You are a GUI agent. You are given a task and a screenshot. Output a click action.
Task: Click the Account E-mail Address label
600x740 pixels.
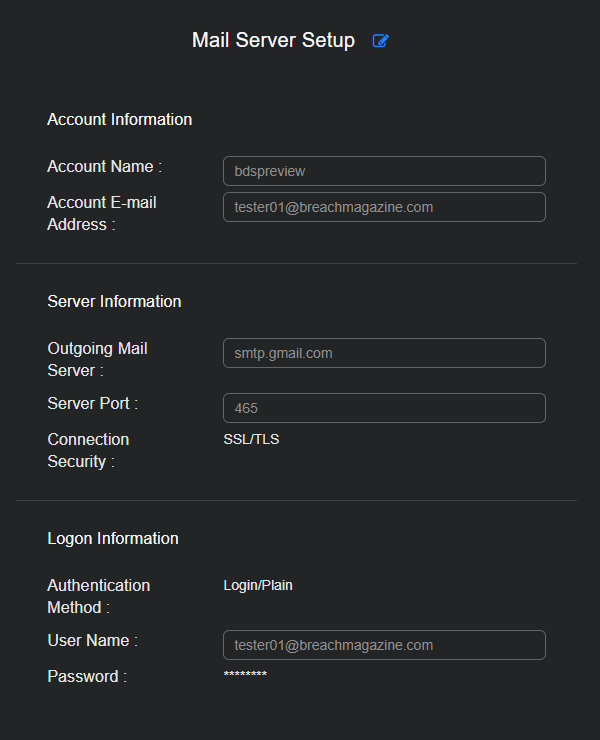click(x=101, y=213)
